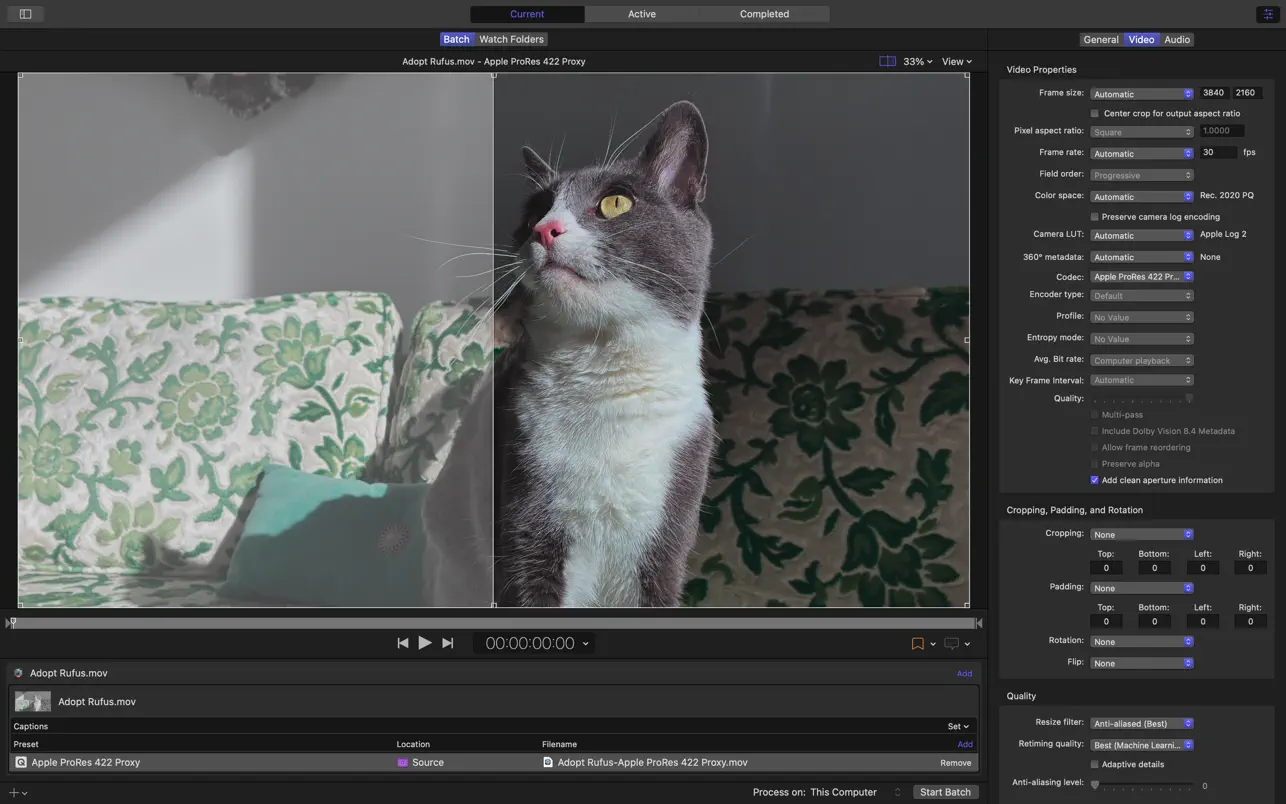
Task: Uncheck Add clean aperture information
Action: (1095, 481)
